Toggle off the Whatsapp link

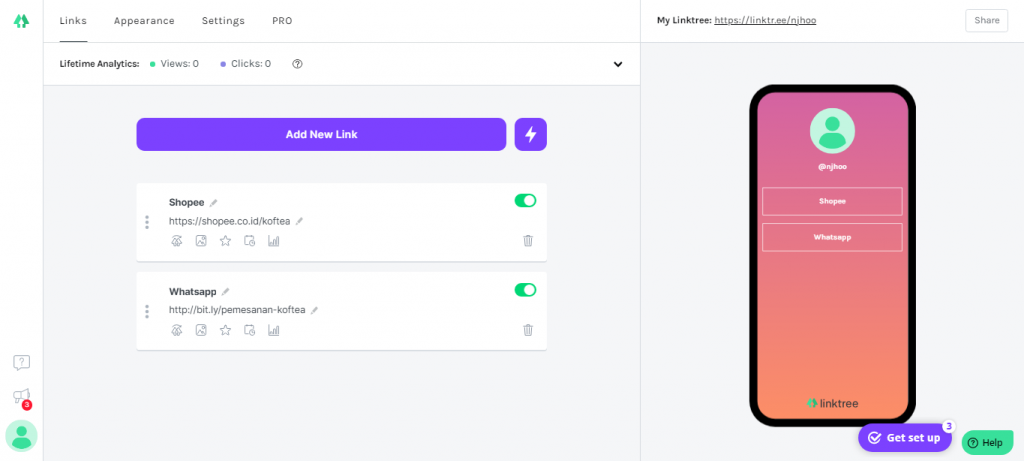[525, 290]
